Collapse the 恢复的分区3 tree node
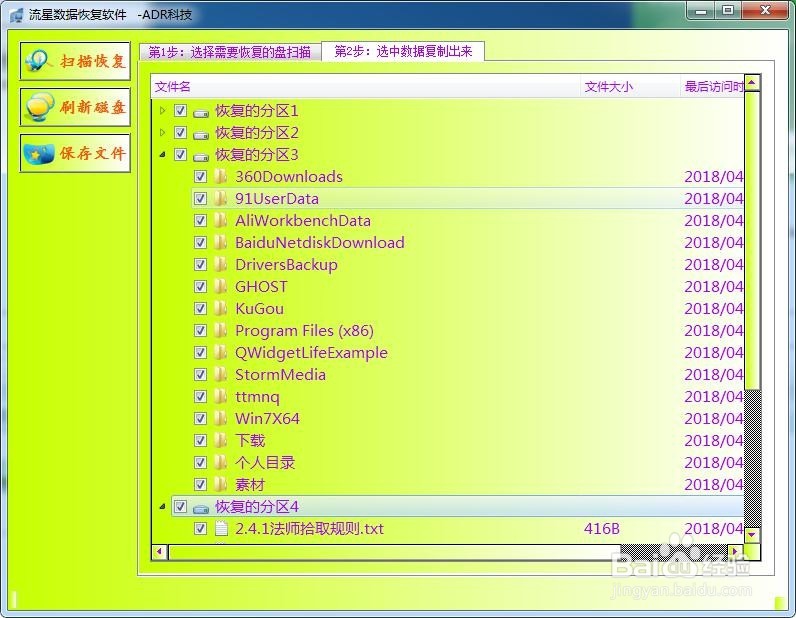 click(x=162, y=154)
